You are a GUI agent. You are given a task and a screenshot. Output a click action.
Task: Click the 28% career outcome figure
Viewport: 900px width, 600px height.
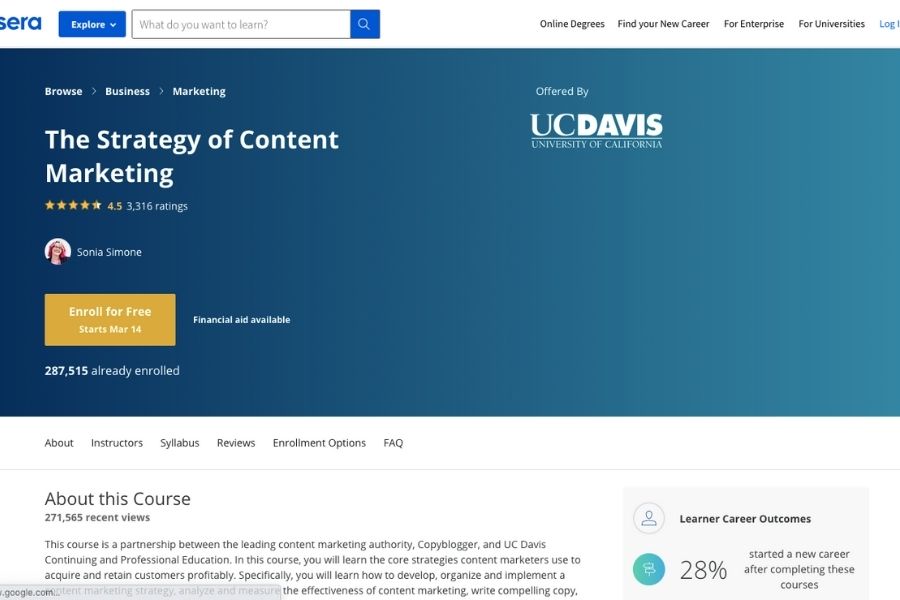[703, 570]
